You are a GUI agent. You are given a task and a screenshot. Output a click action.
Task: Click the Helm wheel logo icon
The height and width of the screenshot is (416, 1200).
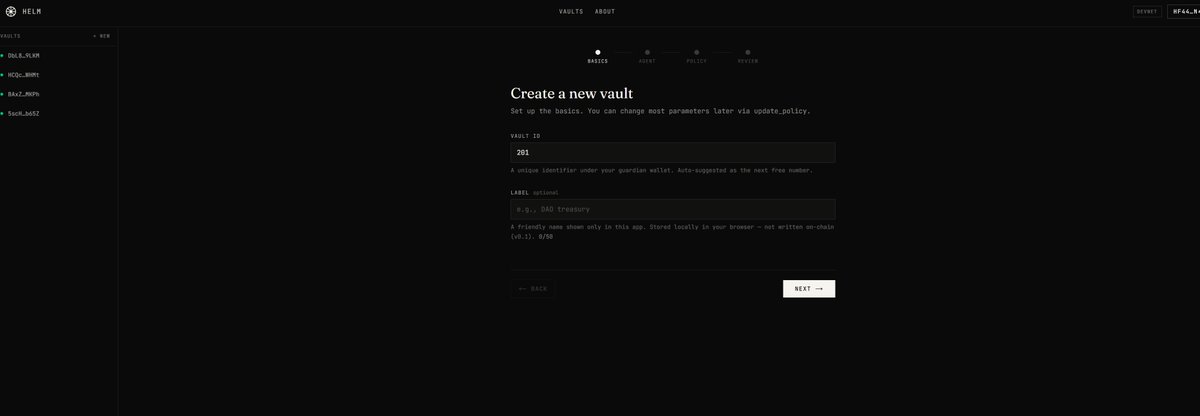pos(9,11)
